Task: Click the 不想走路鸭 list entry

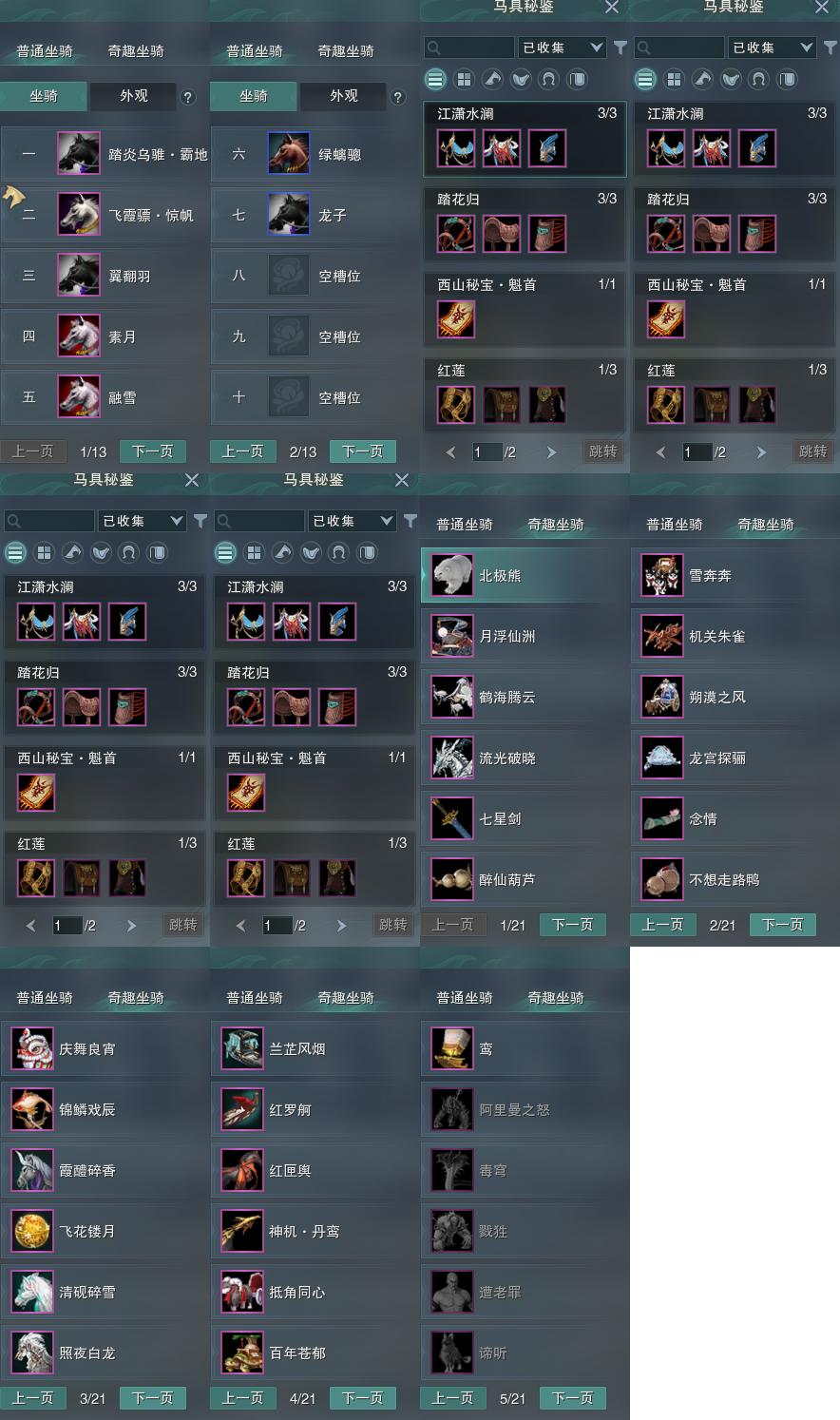Action: click(735, 879)
